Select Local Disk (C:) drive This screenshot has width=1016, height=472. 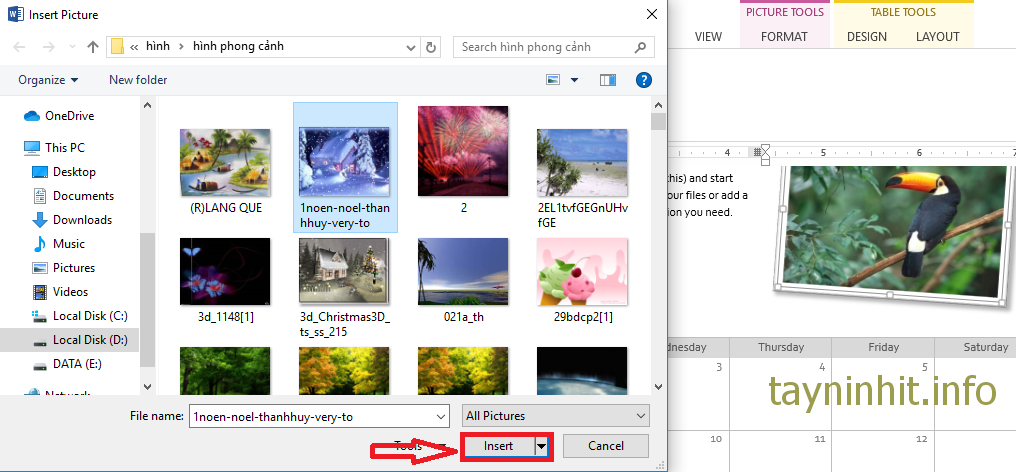coord(90,316)
